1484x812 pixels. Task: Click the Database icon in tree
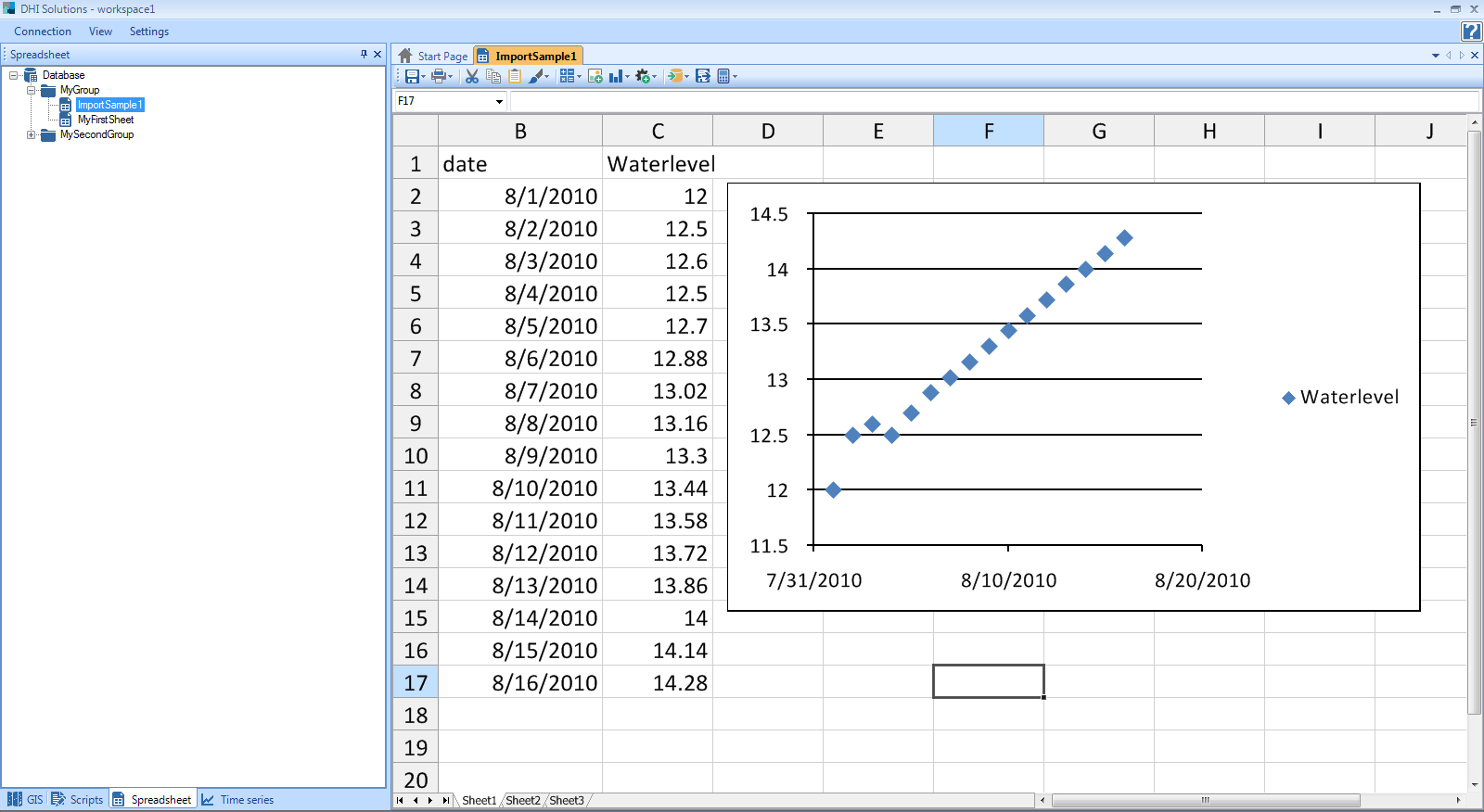pyautogui.click(x=31, y=75)
